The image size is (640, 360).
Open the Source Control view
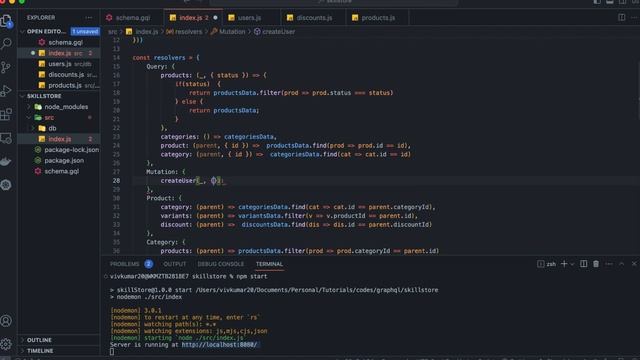(x=6, y=67)
